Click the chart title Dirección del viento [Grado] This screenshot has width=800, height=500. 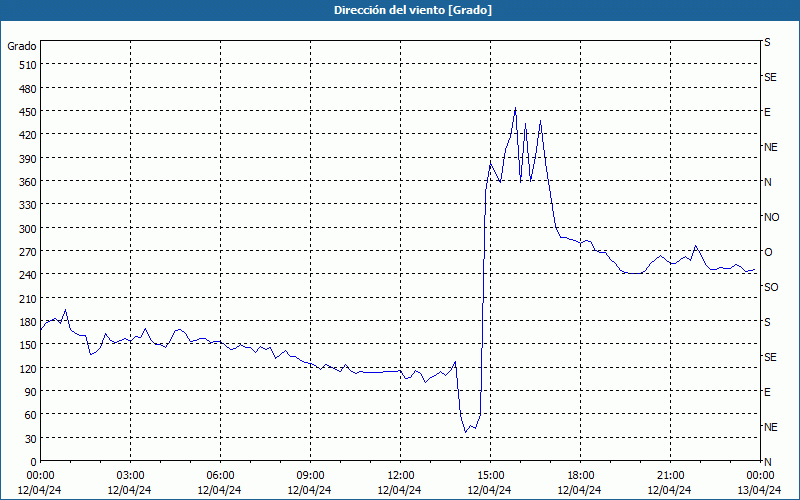click(x=413, y=10)
